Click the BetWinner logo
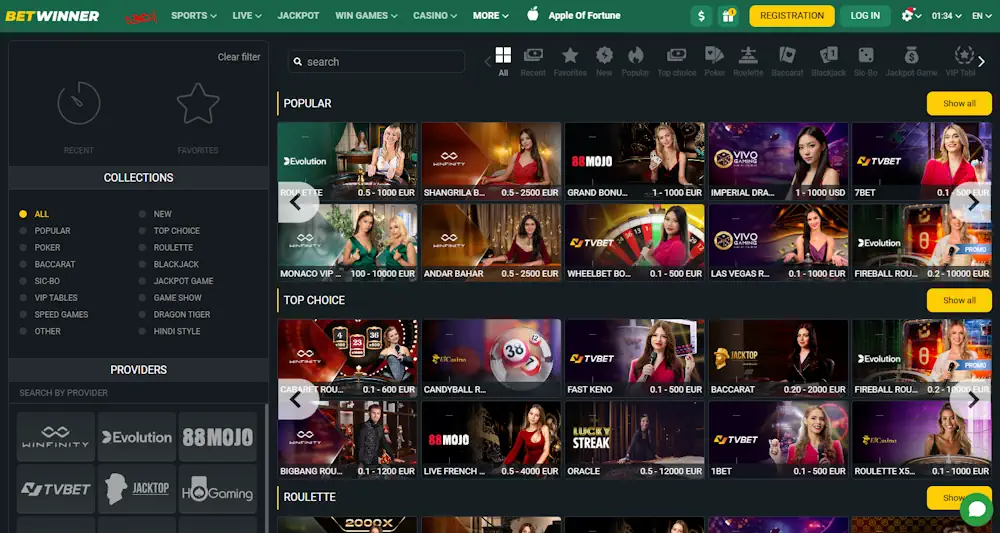Image resolution: width=1000 pixels, height=533 pixels. tap(52, 16)
